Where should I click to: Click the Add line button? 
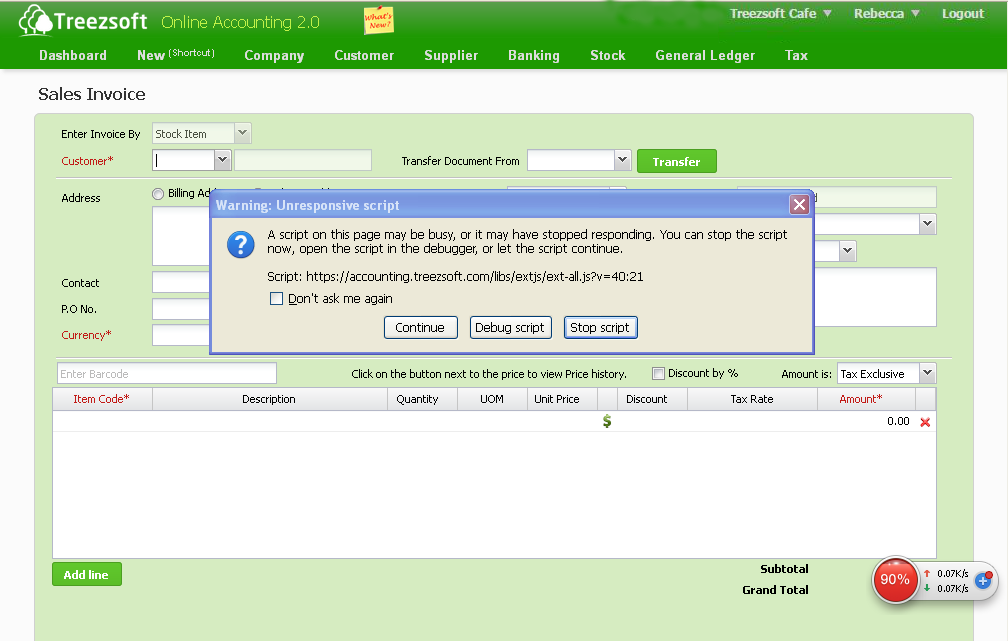(x=86, y=574)
